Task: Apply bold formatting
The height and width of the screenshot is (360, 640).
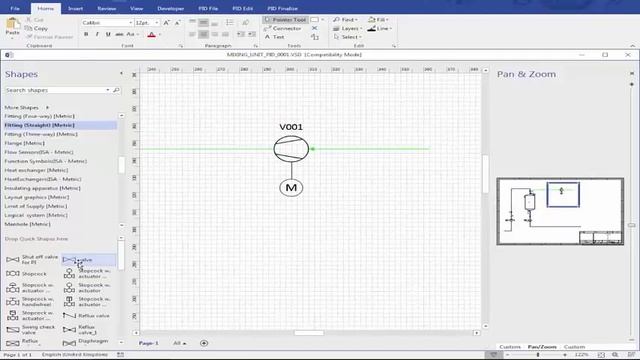Action: (86, 34)
